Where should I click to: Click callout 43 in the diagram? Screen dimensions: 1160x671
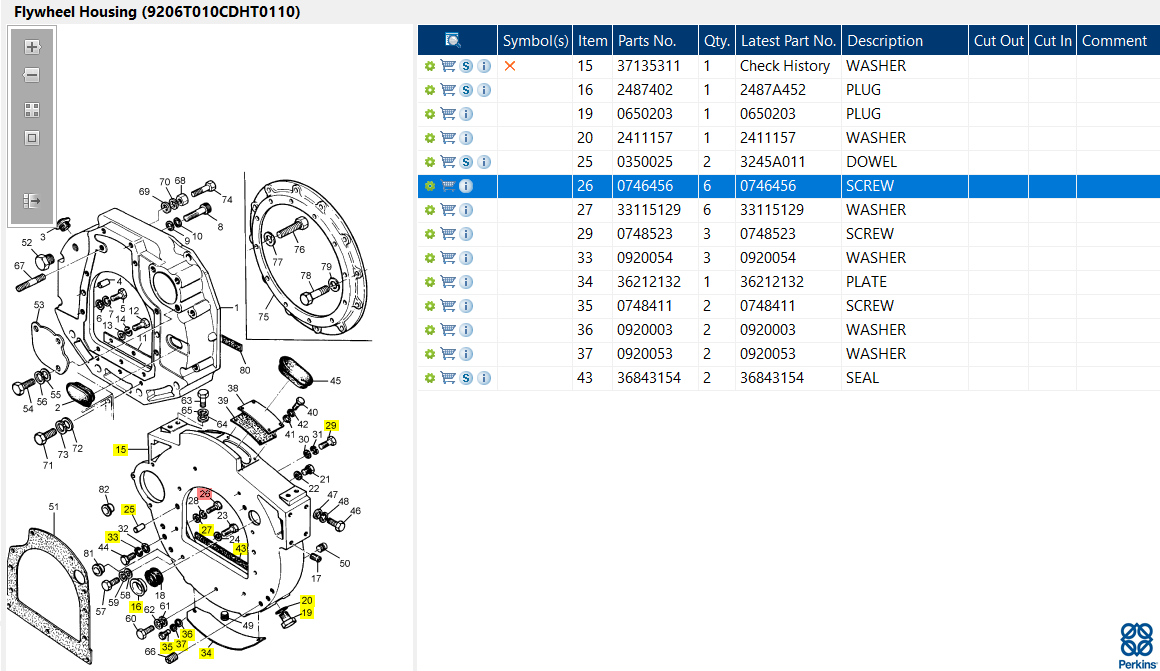pyautogui.click(x=241, y=549)
